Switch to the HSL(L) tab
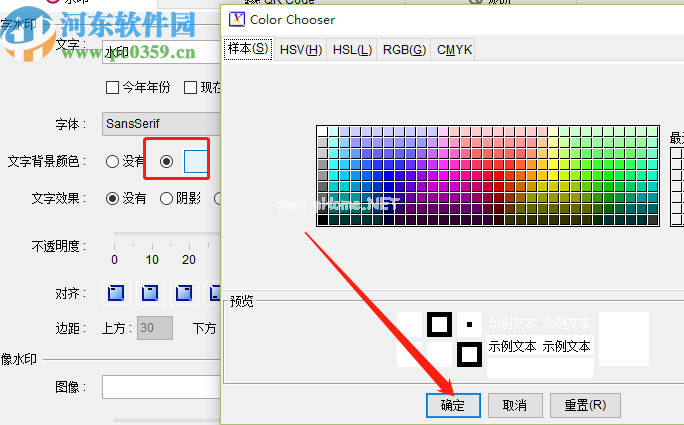 click(352, 49)
